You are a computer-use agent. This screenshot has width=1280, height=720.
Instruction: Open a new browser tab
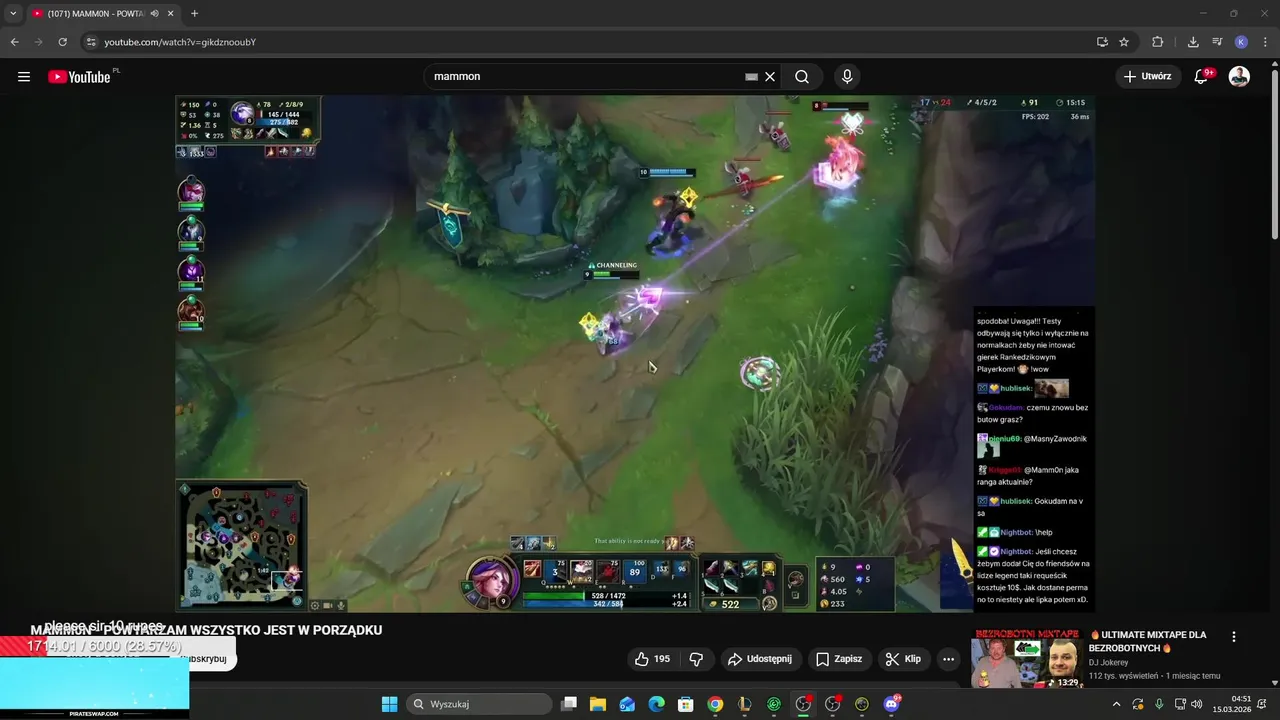(x=194, y=14)
